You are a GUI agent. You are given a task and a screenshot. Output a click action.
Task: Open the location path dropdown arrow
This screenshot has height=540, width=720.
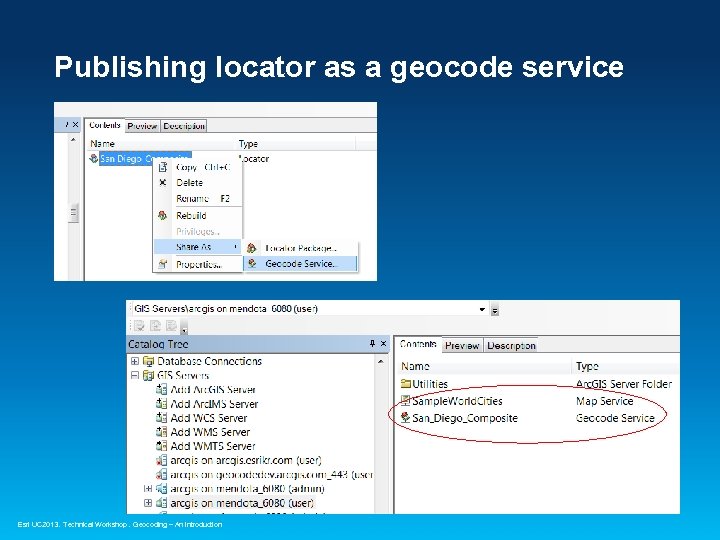coord(482,309)
